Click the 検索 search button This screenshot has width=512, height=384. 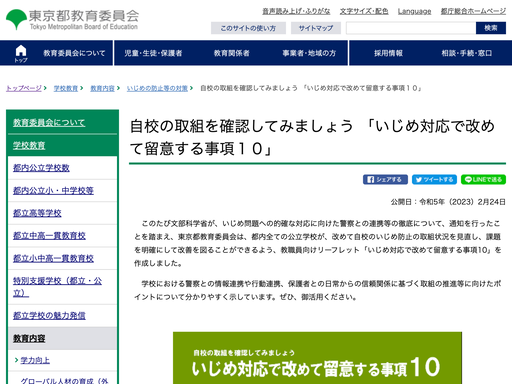(x=491, y=28)
